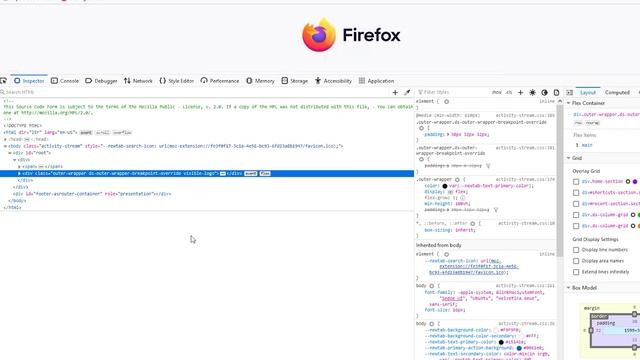
Task: Open the Performance tab
Action: [220, 81]
